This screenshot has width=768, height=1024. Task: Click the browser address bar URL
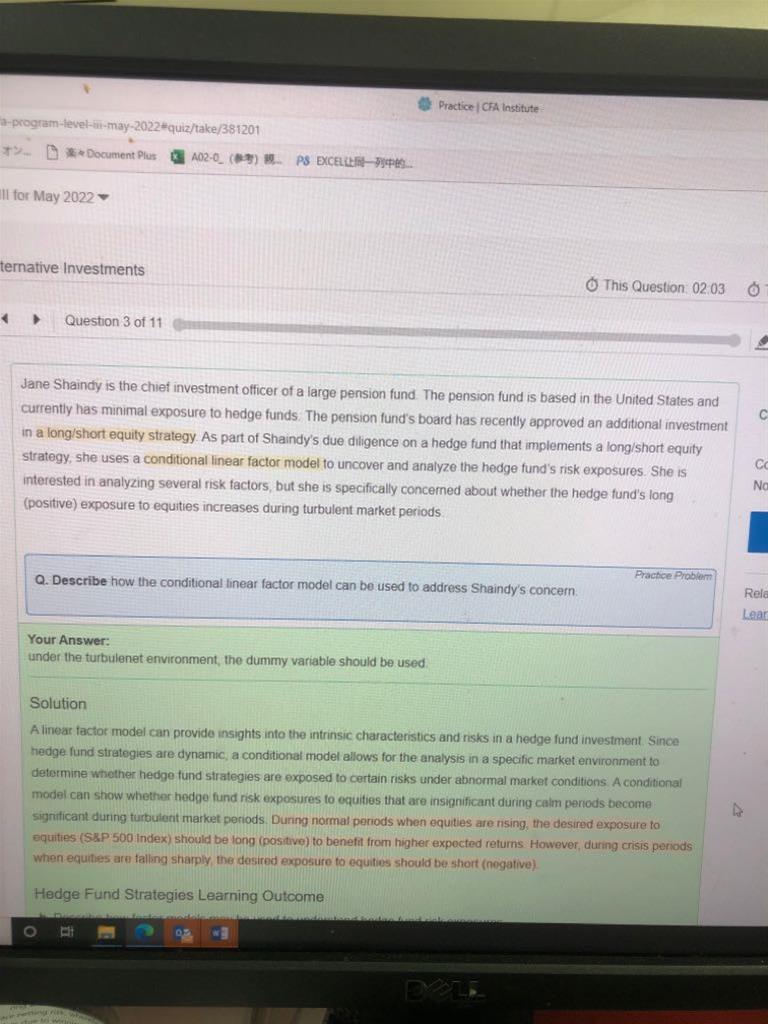click(130, 127)
